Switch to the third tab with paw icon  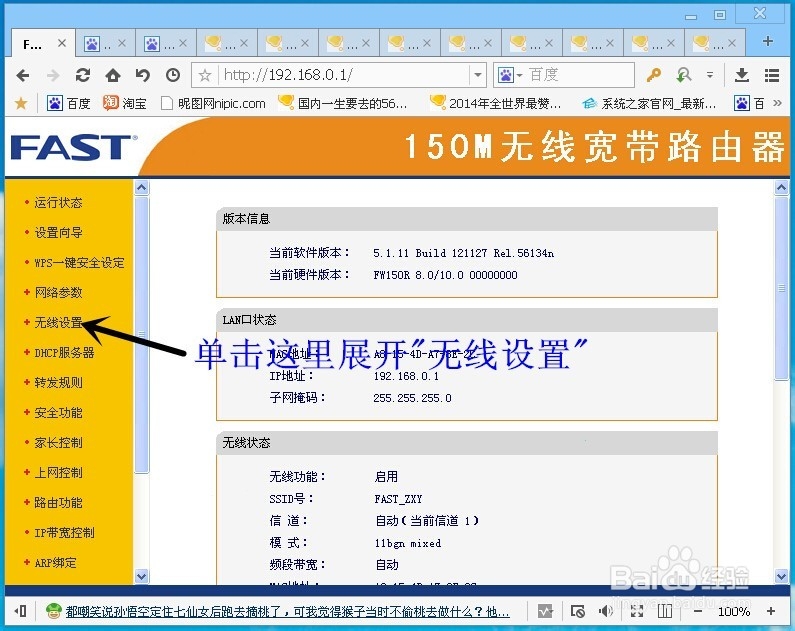tap(166, 44)
